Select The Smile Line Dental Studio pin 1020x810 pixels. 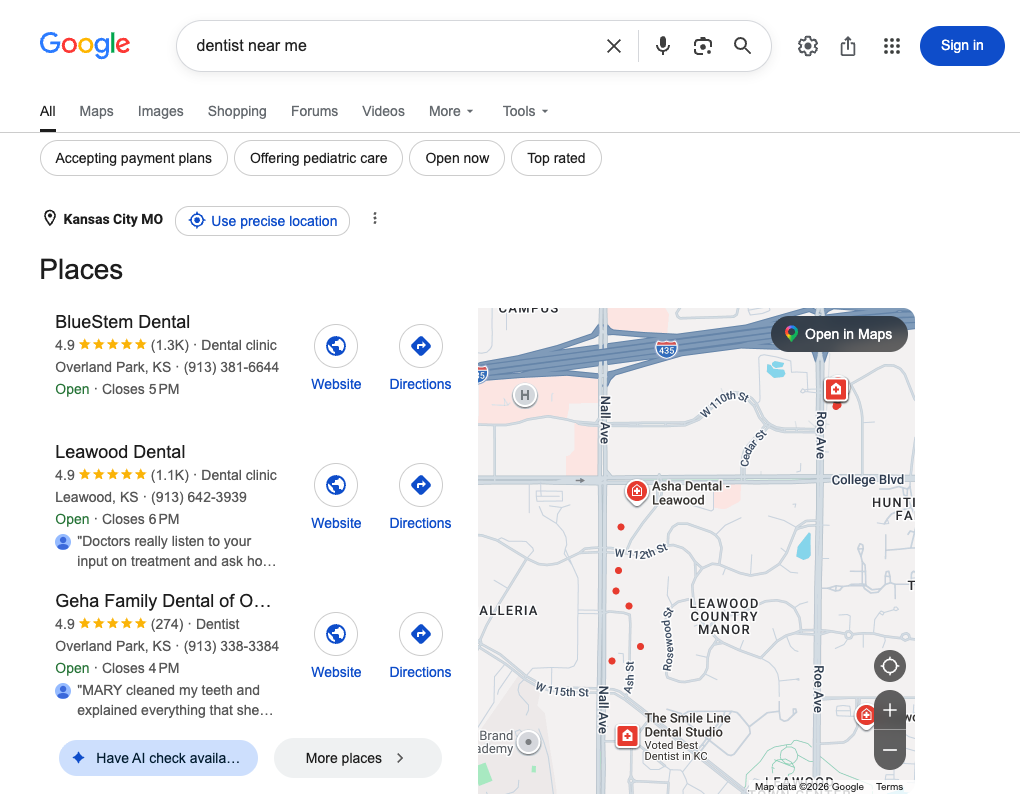tap(627, 736)
